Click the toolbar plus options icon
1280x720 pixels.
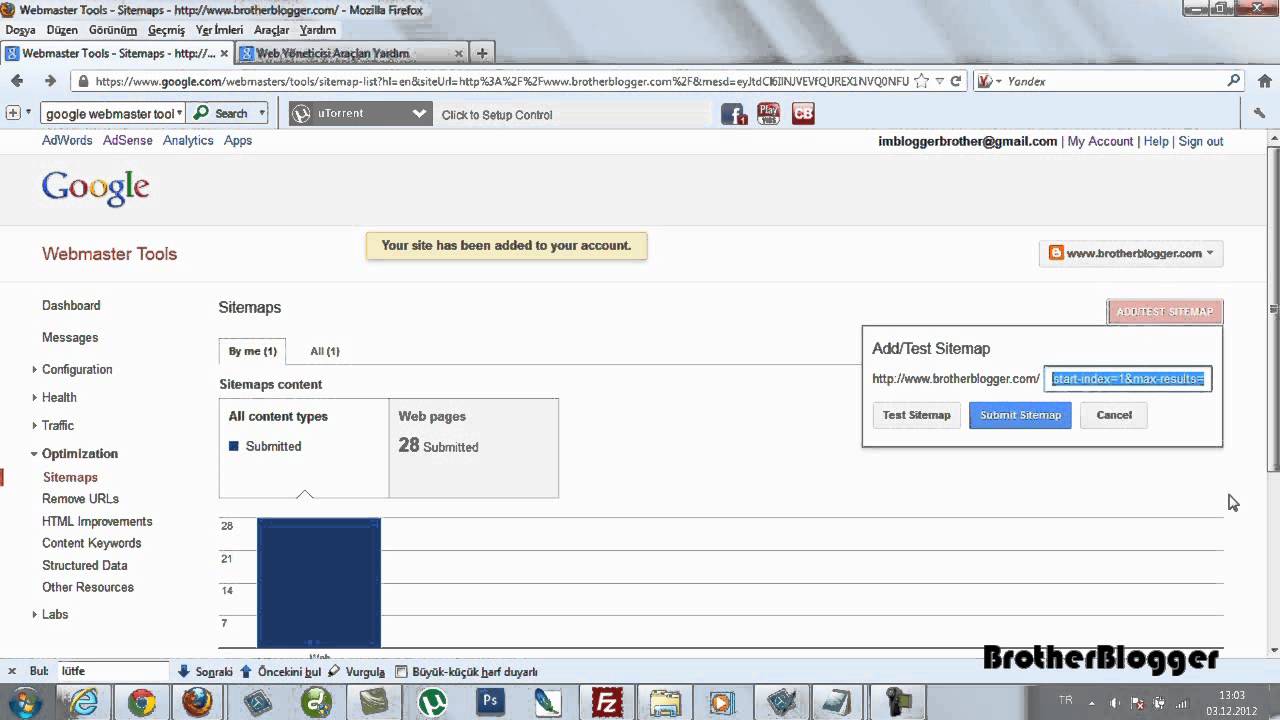click(x=13, y=113)
